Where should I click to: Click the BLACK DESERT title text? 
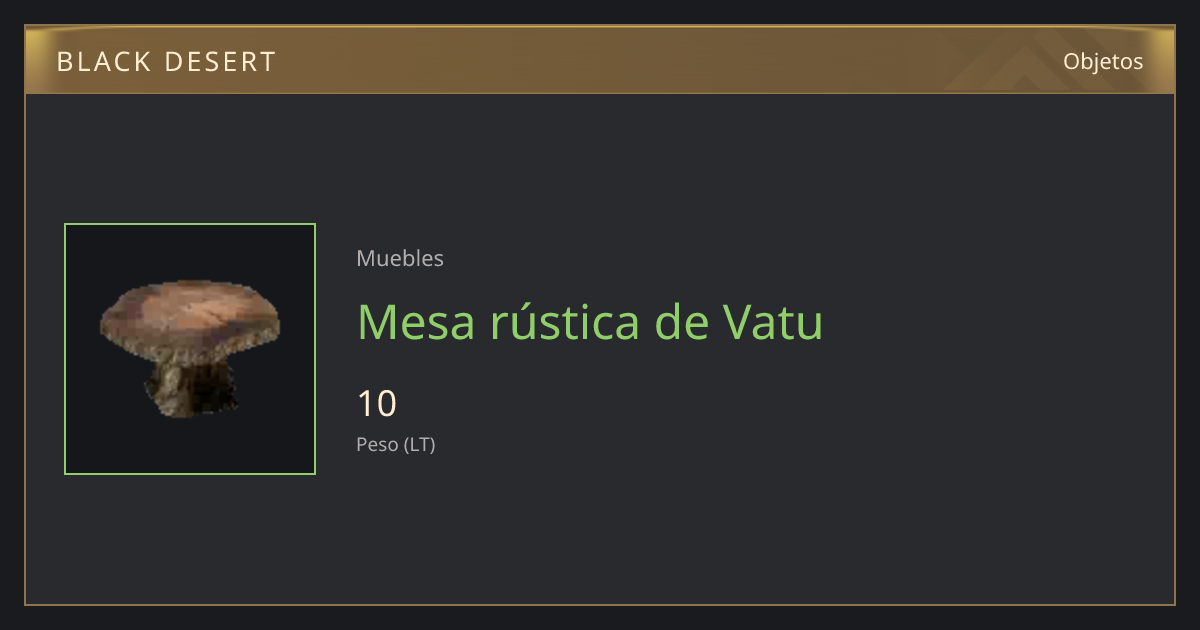pos(166,62)
